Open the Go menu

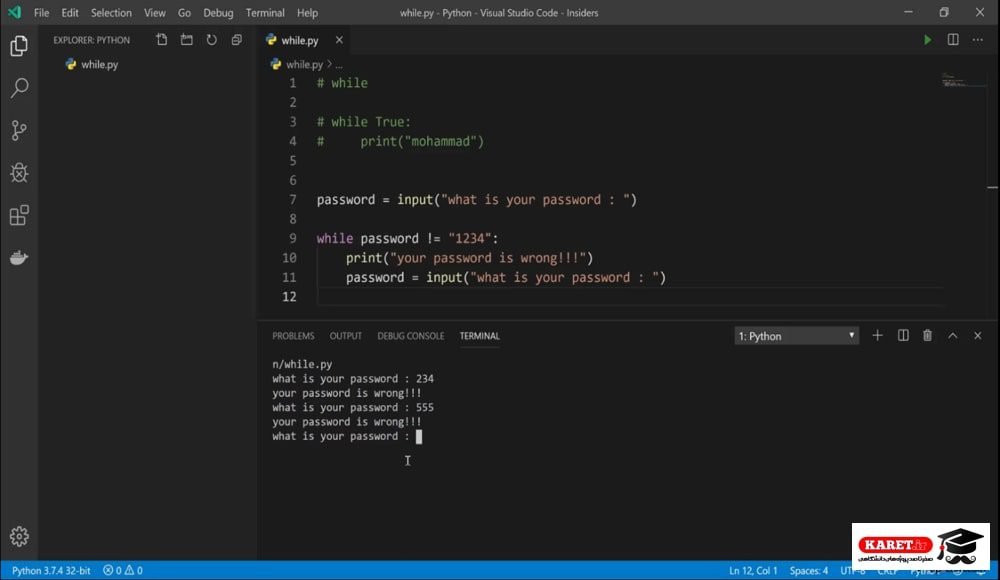[x=184, y=13]
